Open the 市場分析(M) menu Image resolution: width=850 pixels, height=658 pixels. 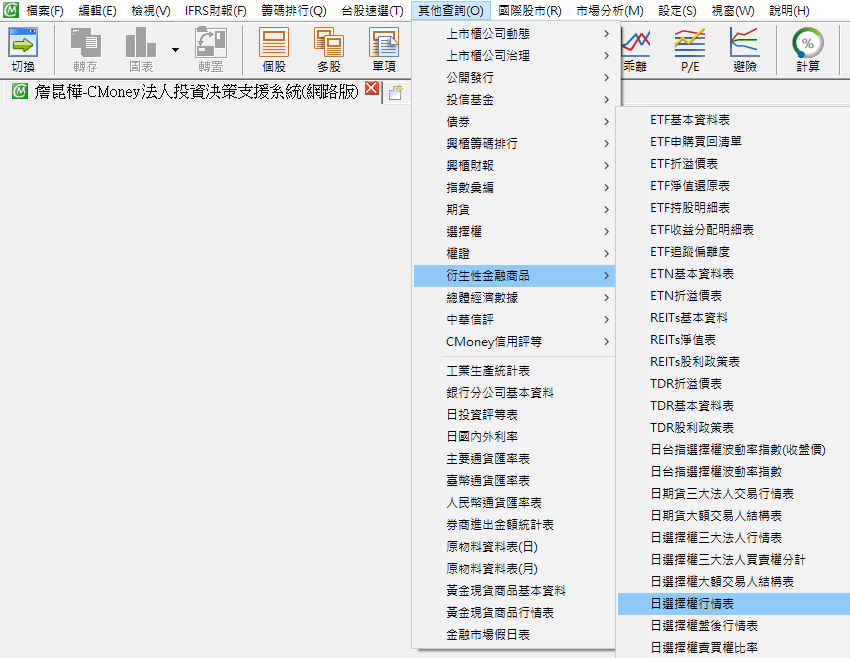pyautogui.click(x=610, y=10)
